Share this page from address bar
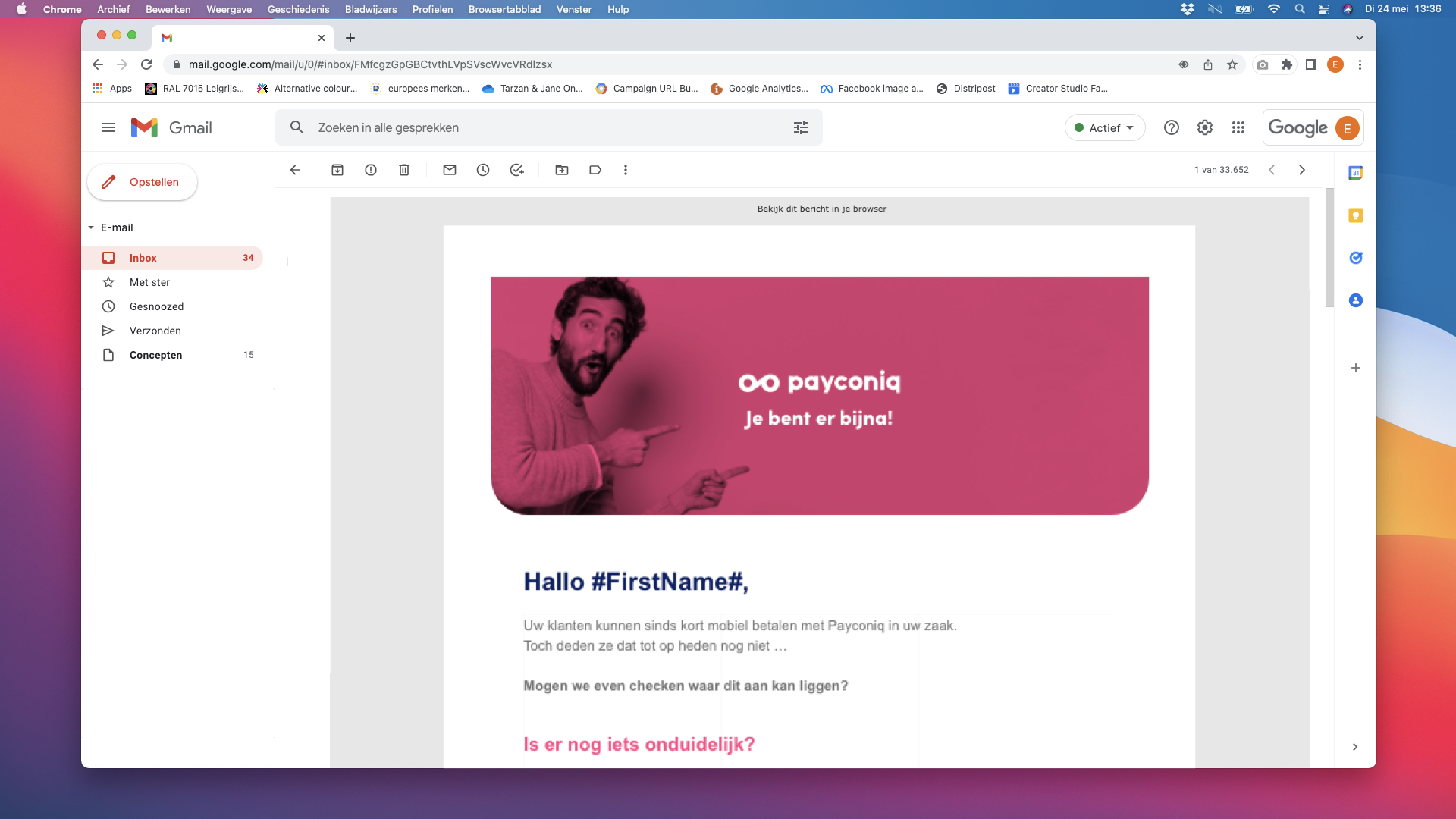The image size is (1456, 819). [1208, 64]
